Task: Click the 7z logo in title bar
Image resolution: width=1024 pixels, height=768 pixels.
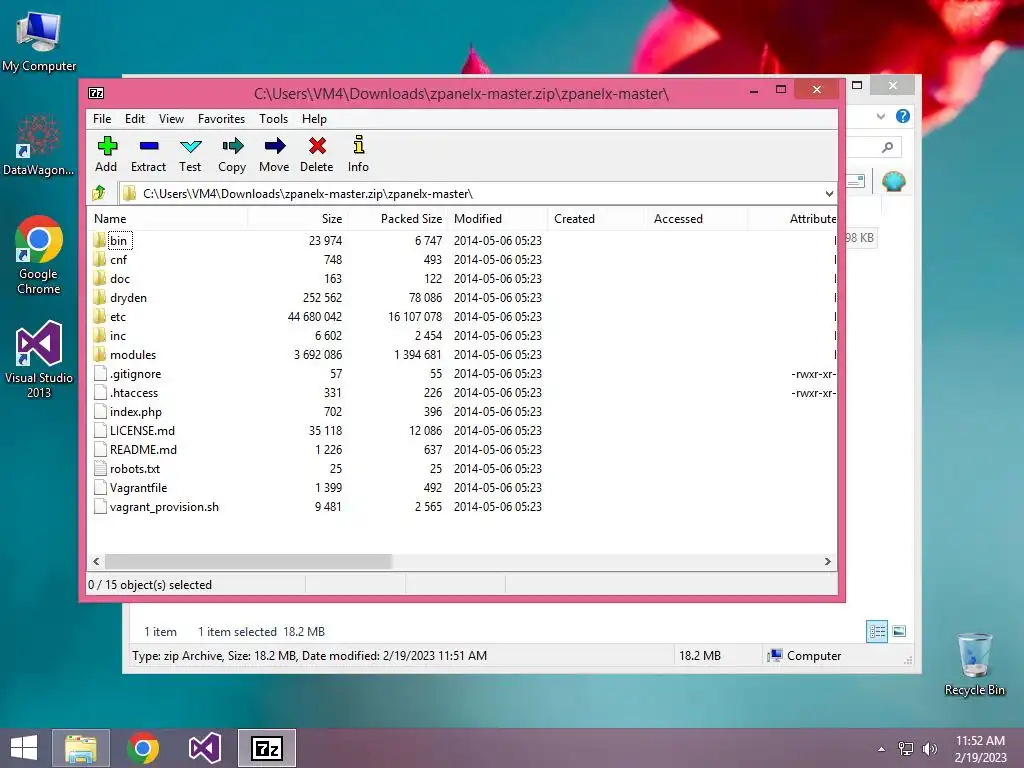Action: click(96, 93)
